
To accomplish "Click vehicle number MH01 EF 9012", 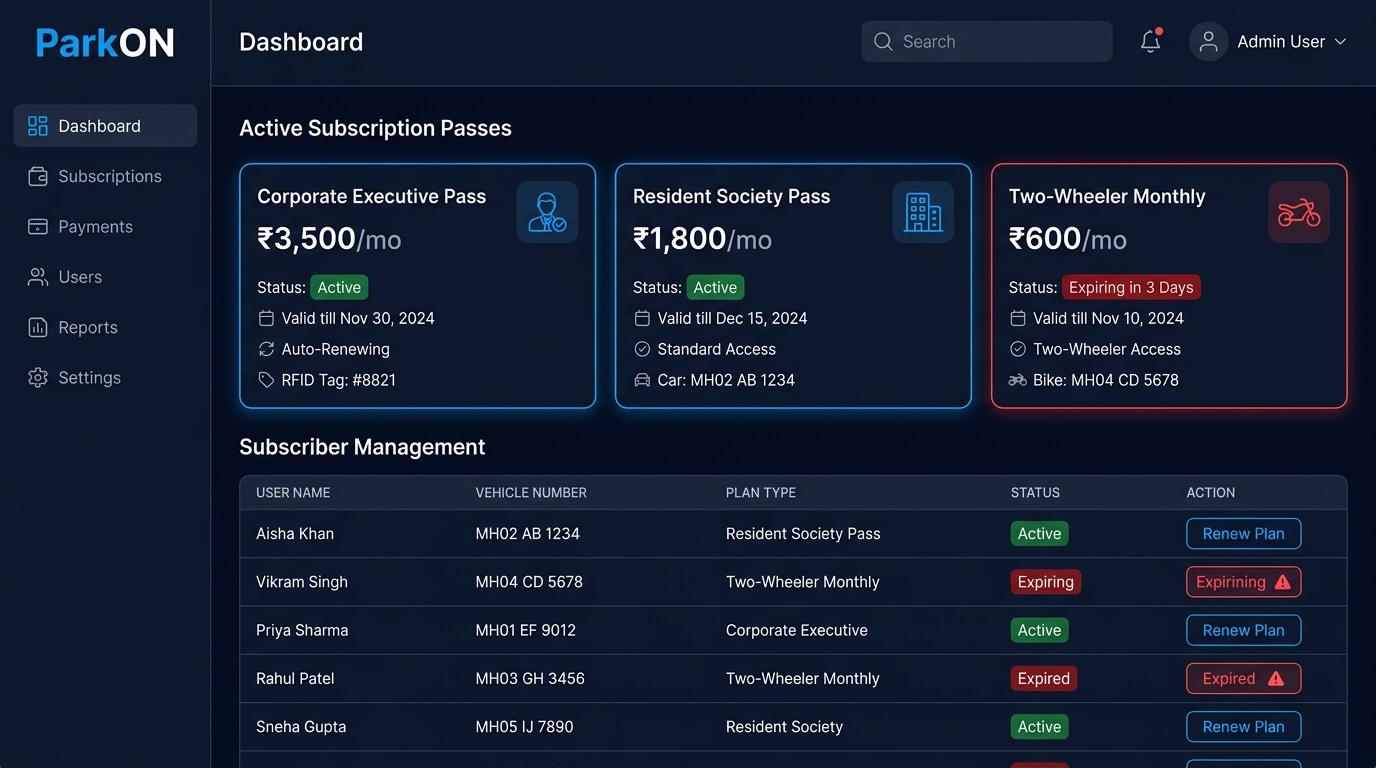I will (526, 630).
